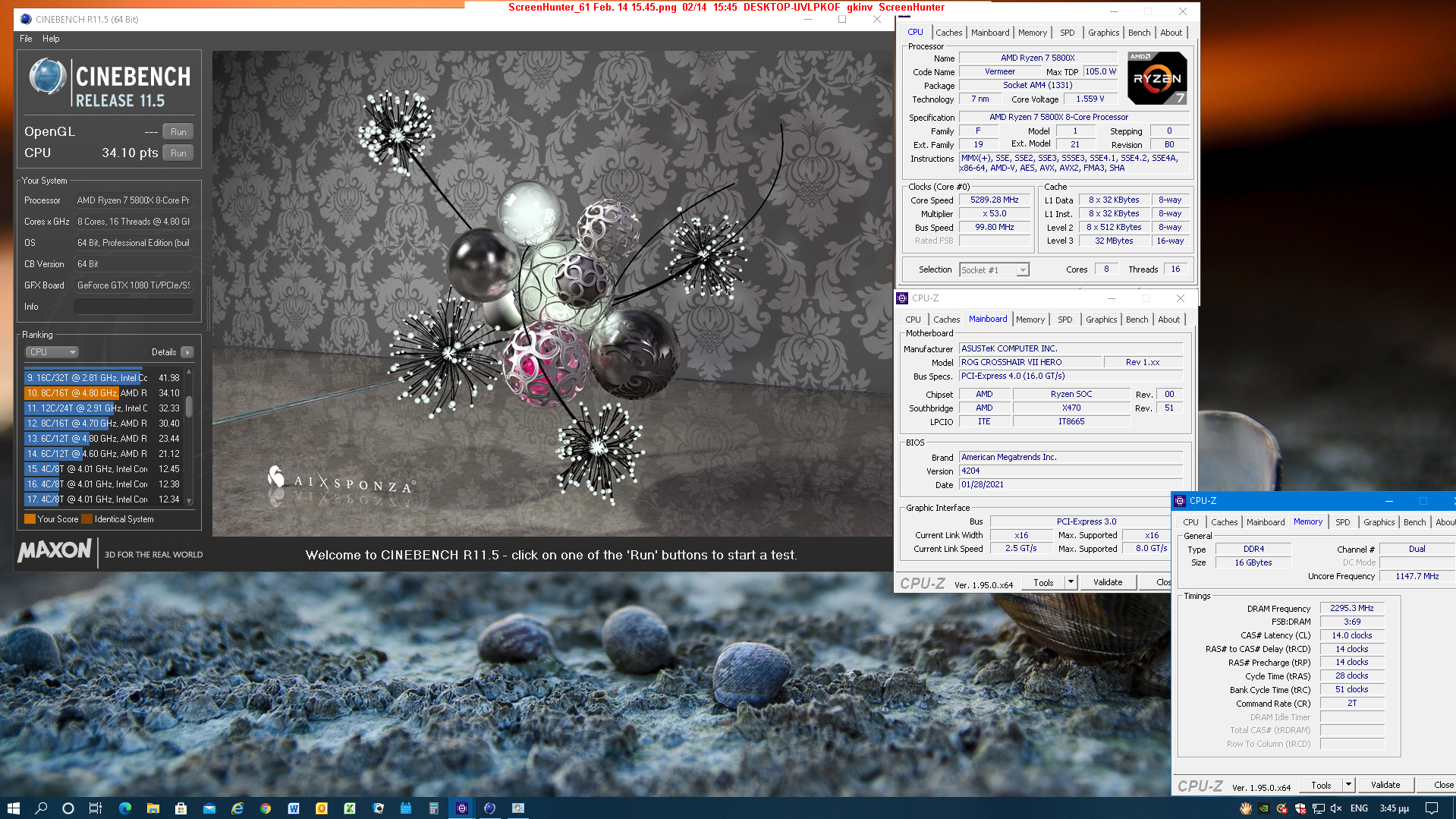This screenshot has width=1456, height=819.
Task: Select ranking entry 16 scoring 12.38
Action: tap(103, 484)
